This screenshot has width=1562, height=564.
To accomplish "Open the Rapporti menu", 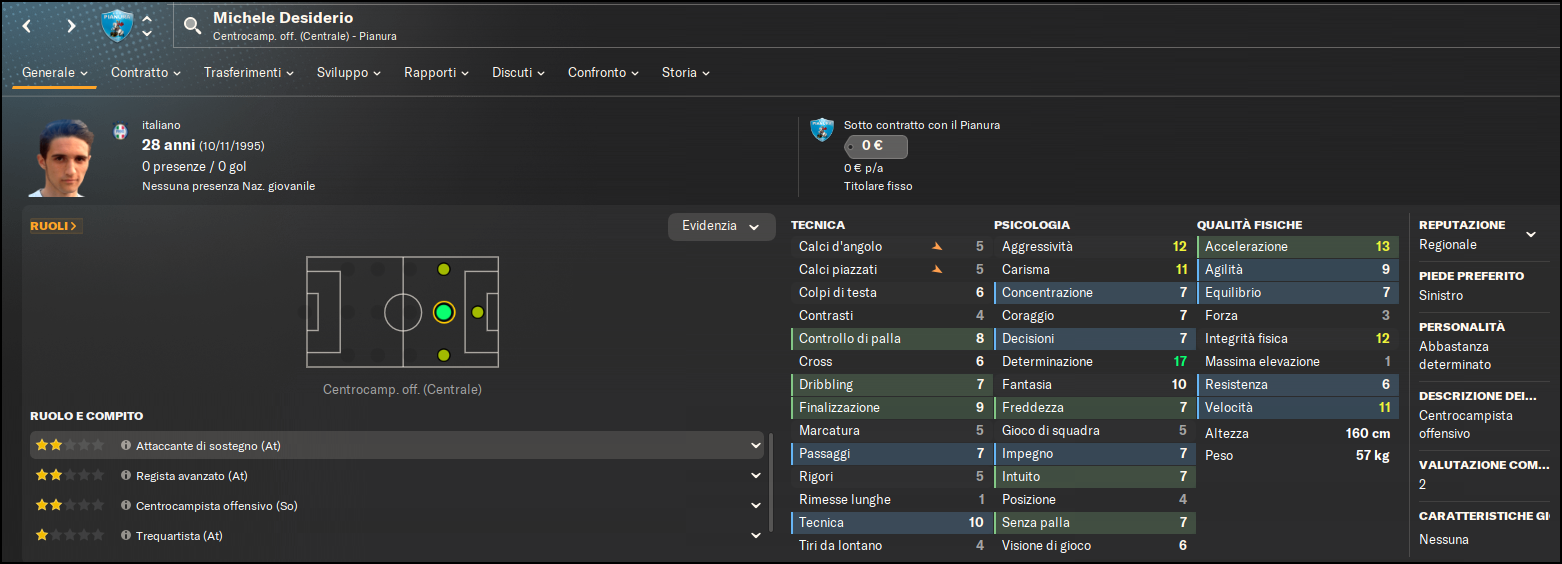I will [437, 73].
